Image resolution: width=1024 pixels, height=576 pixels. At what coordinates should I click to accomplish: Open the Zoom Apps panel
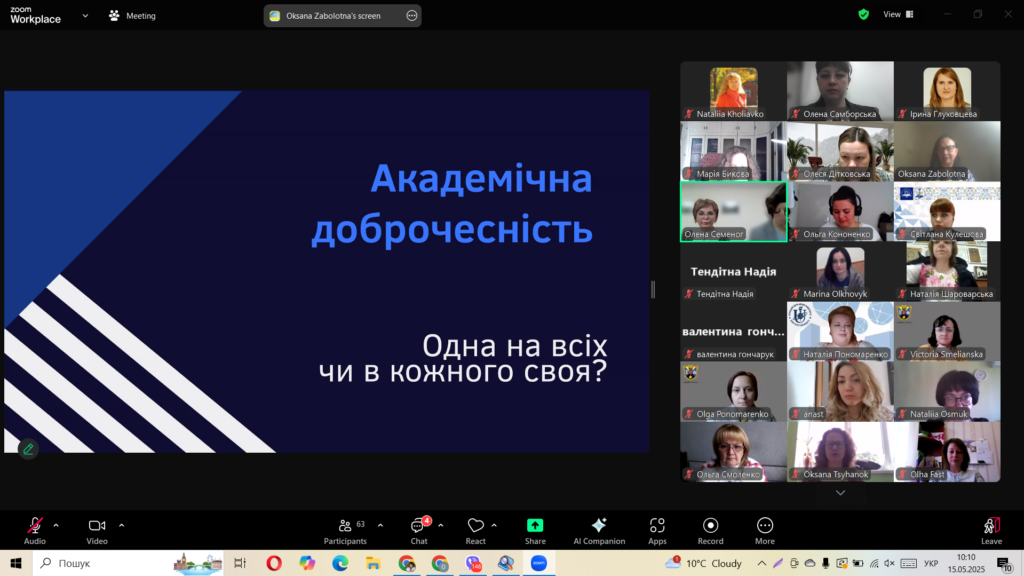click(x=657, y=530)
